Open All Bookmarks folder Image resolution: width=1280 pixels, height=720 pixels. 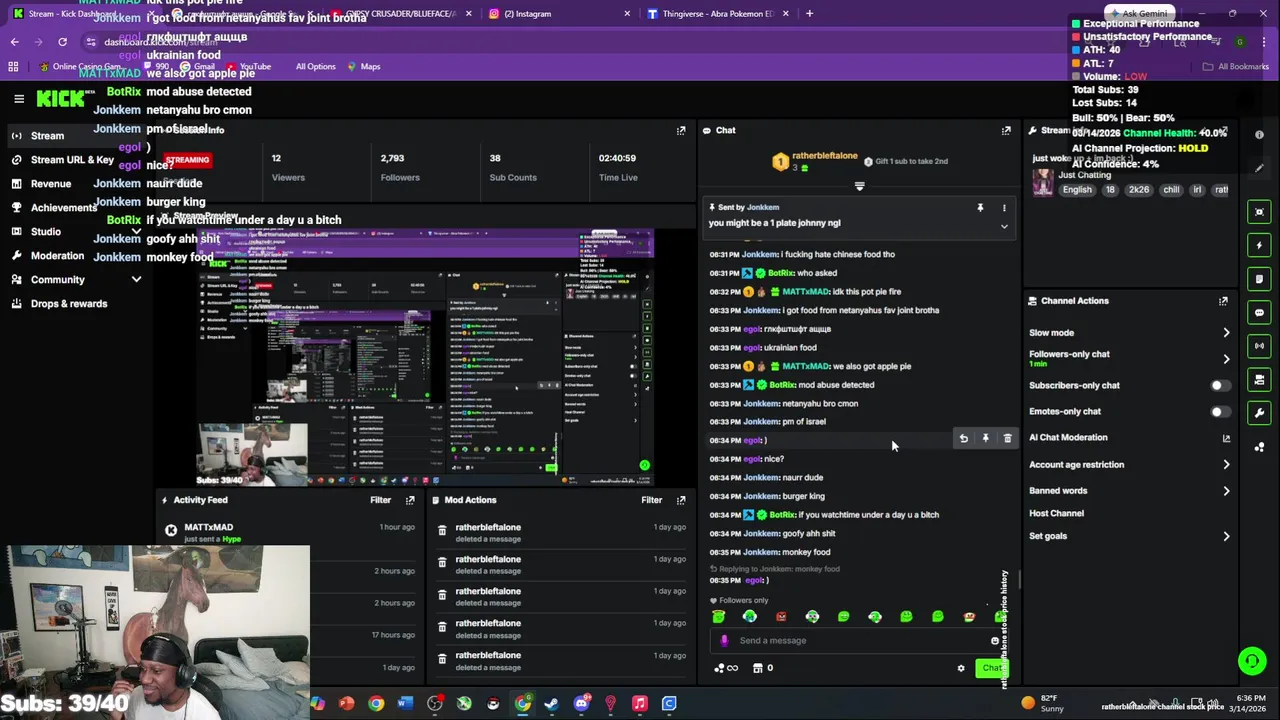coord(1235,67)
